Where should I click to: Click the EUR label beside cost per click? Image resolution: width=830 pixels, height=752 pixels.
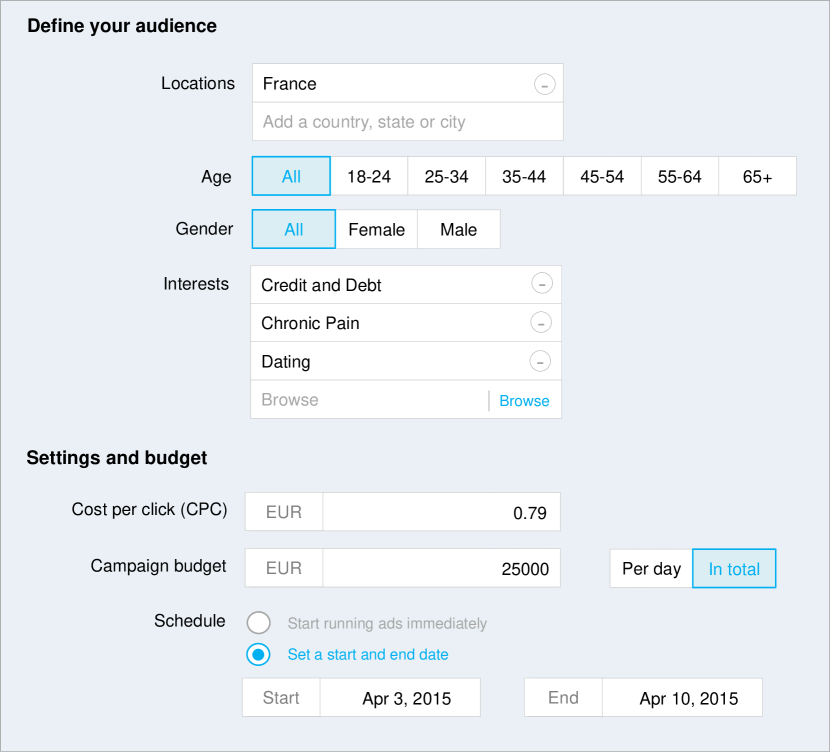(284, 512)
